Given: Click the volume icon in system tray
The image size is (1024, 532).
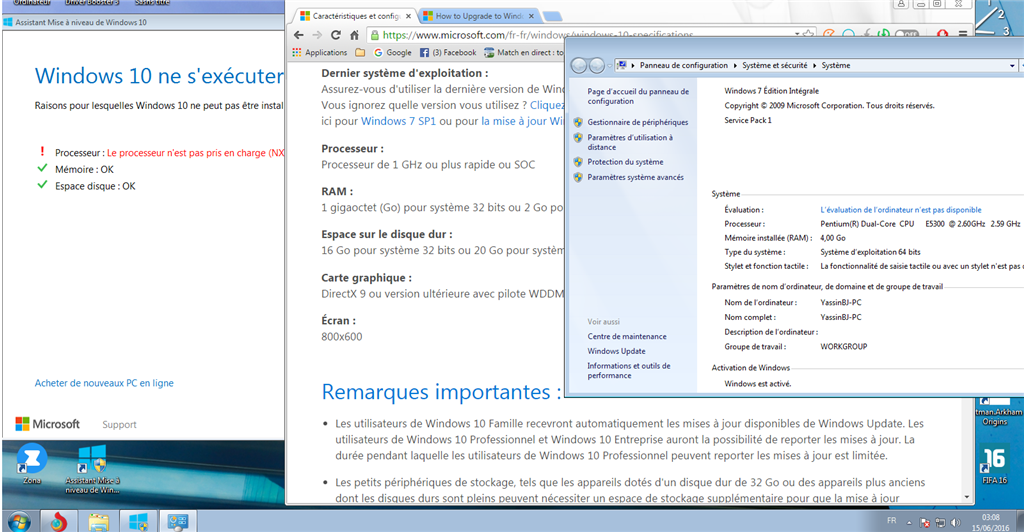Looking at the screenshot, I should 956,522.
